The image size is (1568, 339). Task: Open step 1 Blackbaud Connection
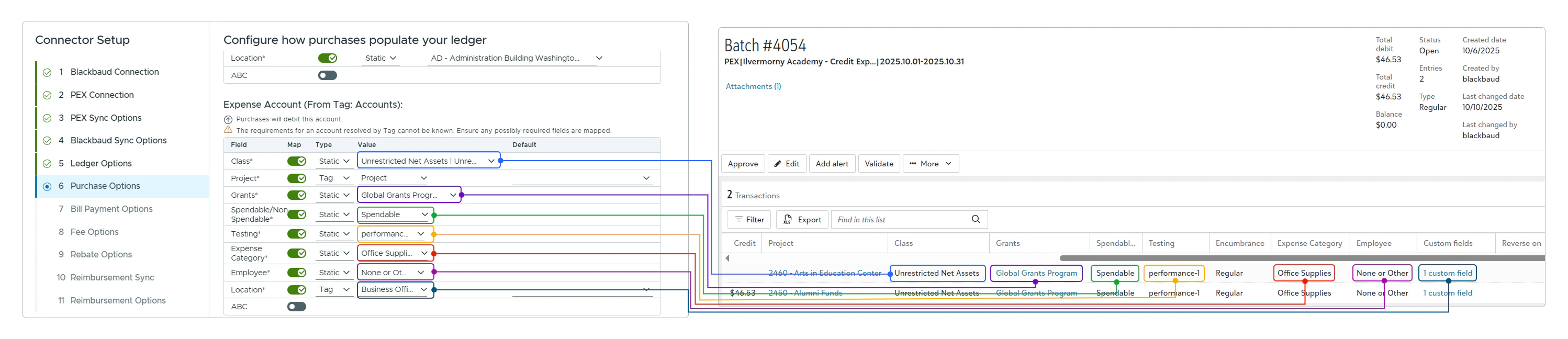click(115, 72)
